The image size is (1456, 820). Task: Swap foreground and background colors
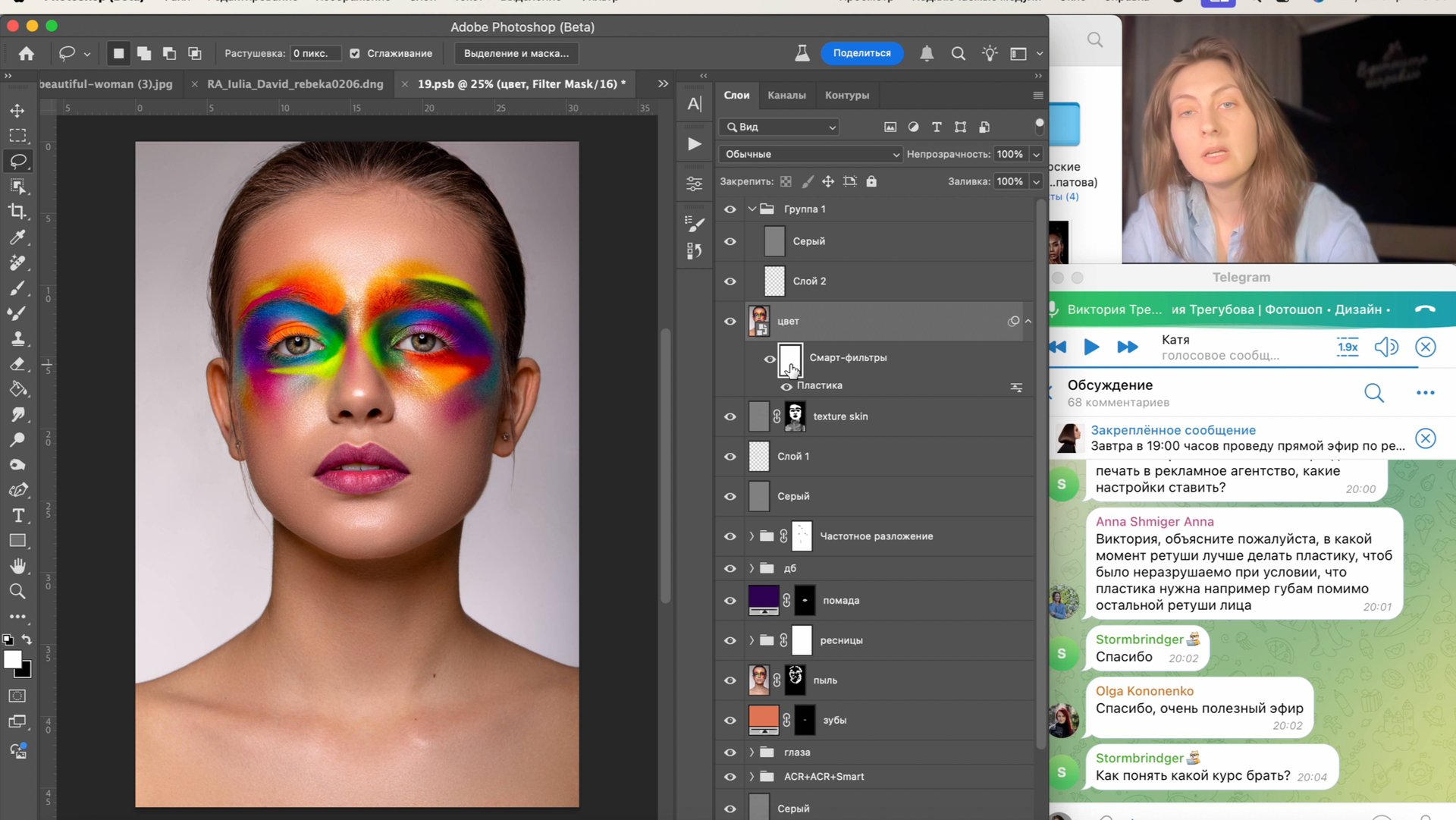click(x=27, y=640)
